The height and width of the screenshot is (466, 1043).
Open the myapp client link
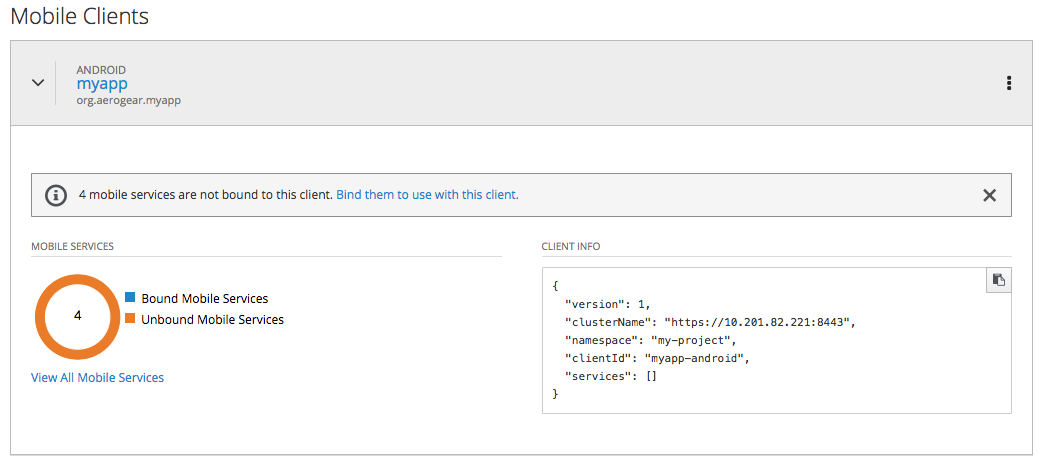pyautogui.click(x=102, y=84)
